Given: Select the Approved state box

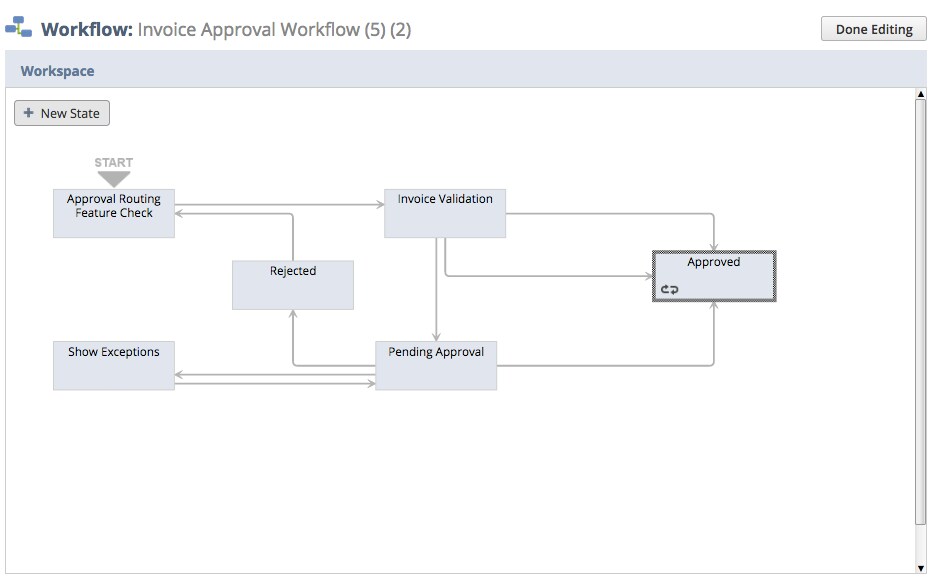Looking at the screenshot, I should pyautogui.click(x=714, y=276).
